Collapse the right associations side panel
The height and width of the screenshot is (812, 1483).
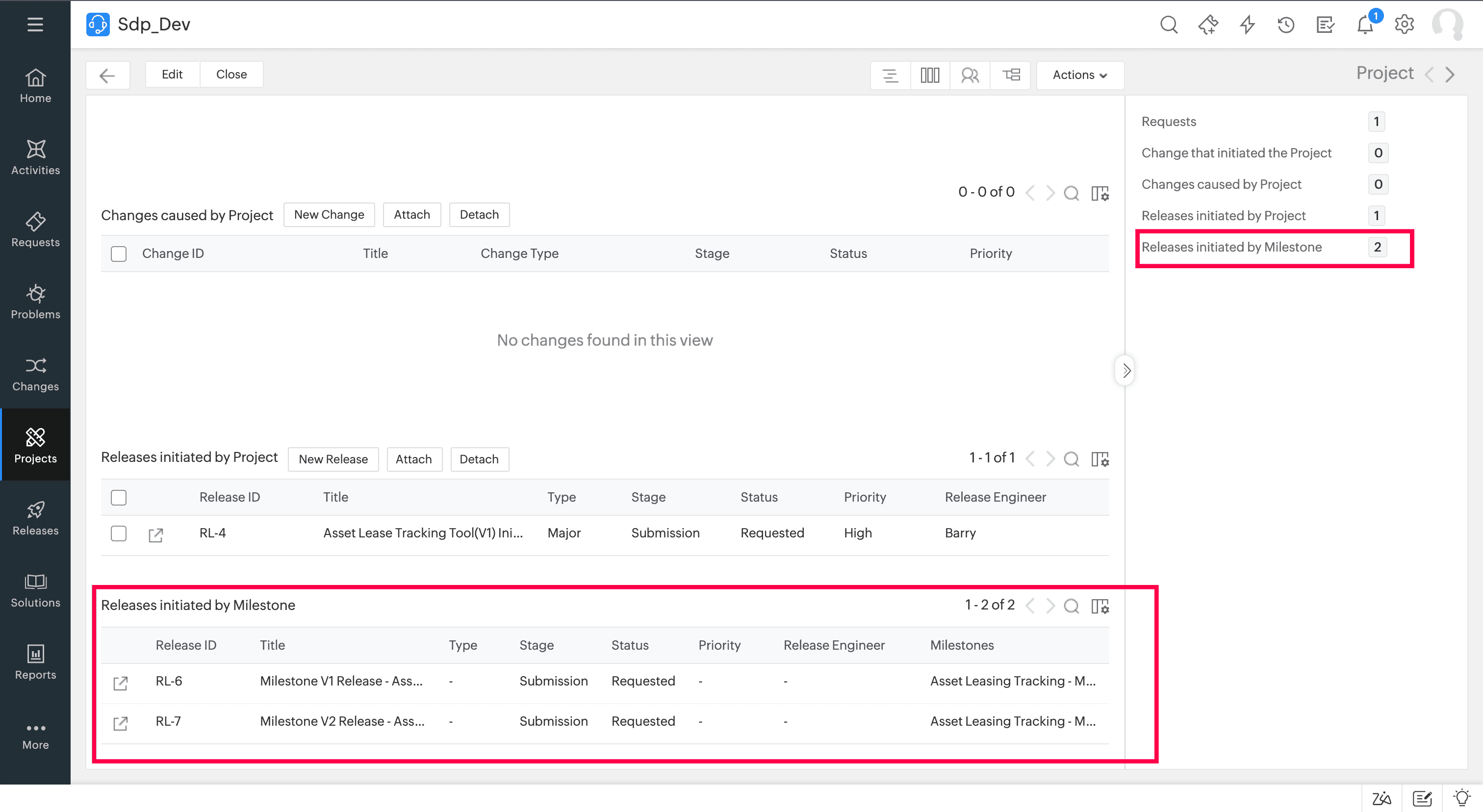pos(1126,371)
